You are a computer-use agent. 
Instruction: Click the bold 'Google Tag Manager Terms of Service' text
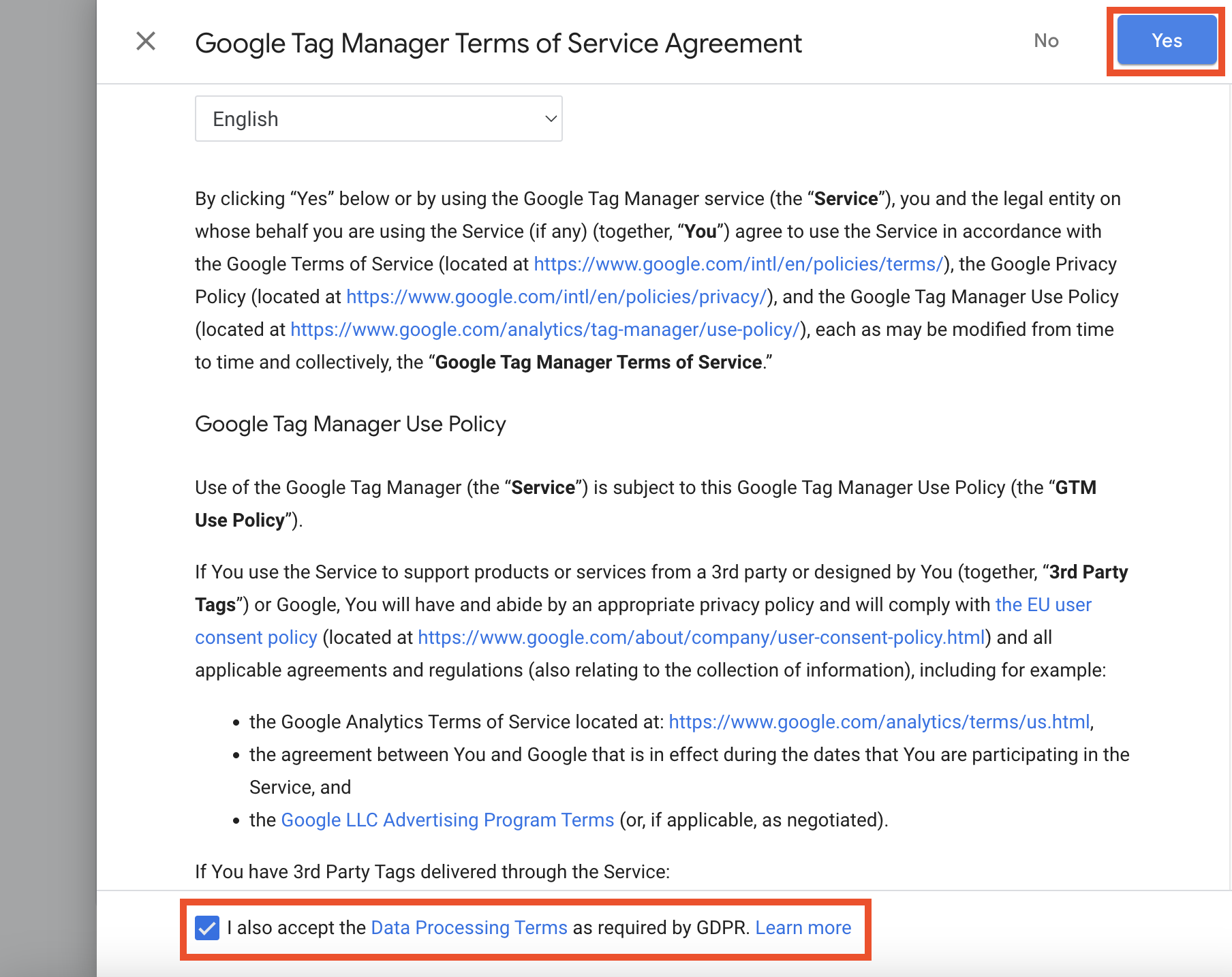coord(598,362)
